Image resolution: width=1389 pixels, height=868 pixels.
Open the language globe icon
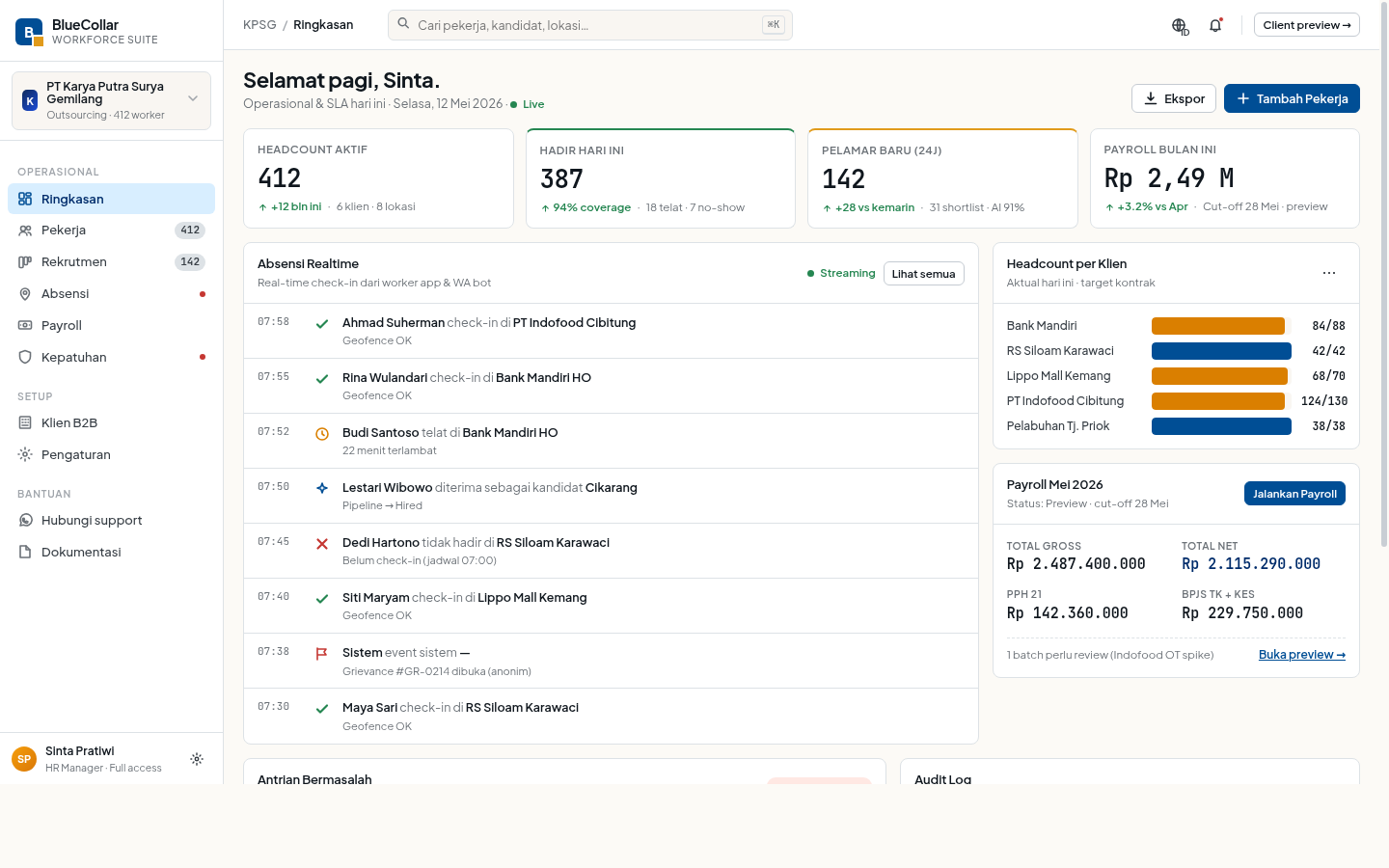(1180, 26)
